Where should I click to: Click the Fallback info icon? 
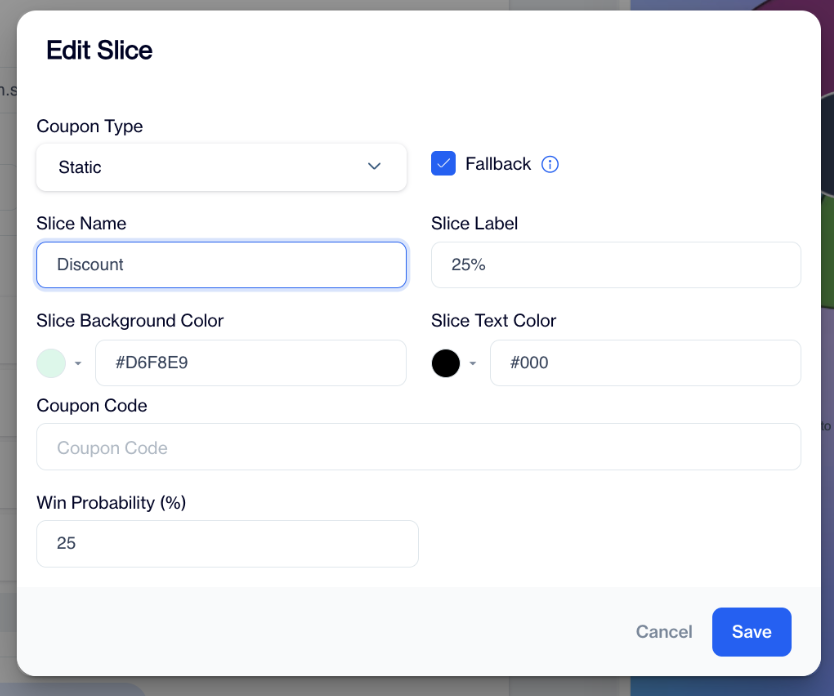click(550, 164)
